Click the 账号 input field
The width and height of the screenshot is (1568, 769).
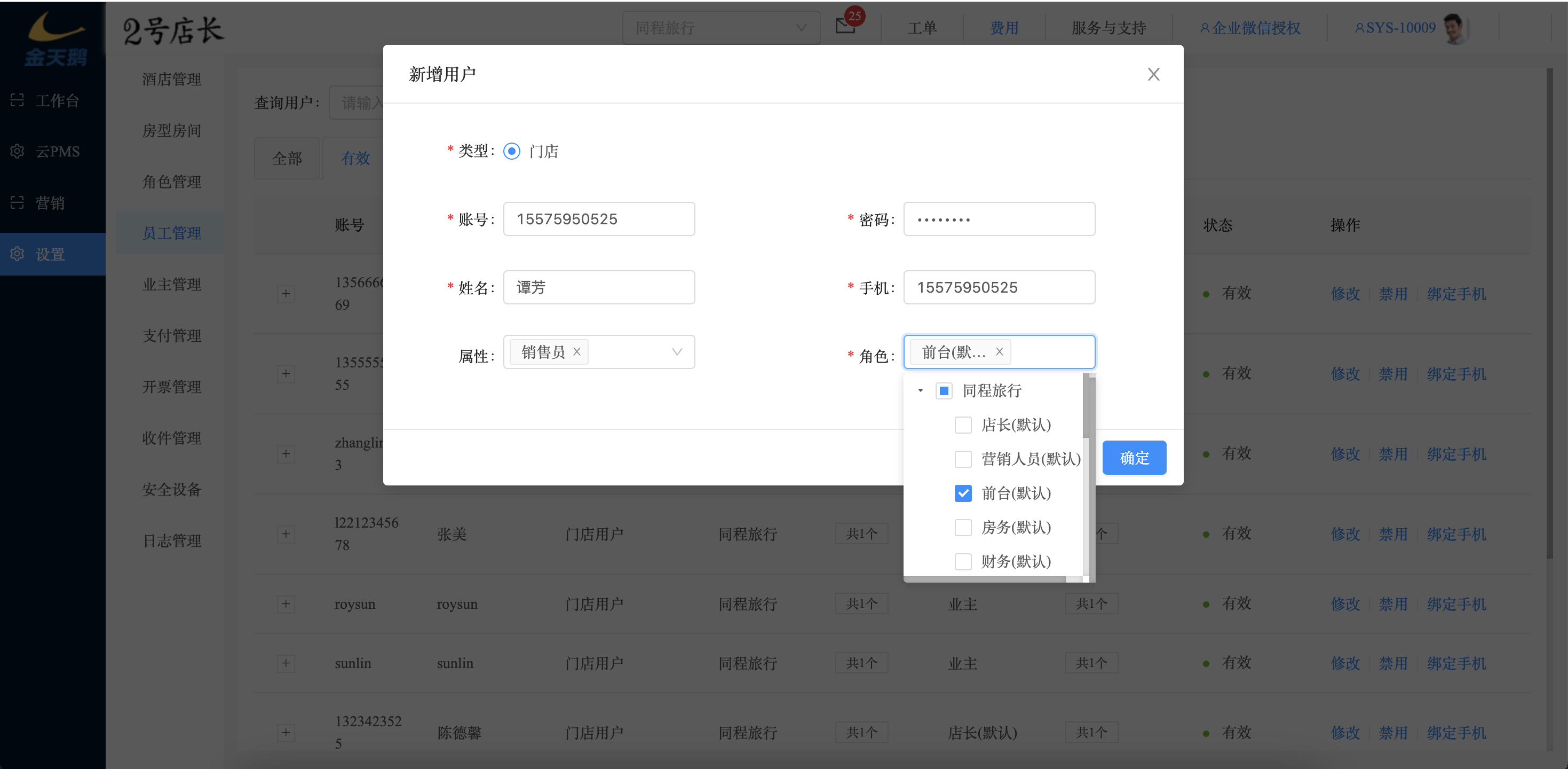[598, 219]
